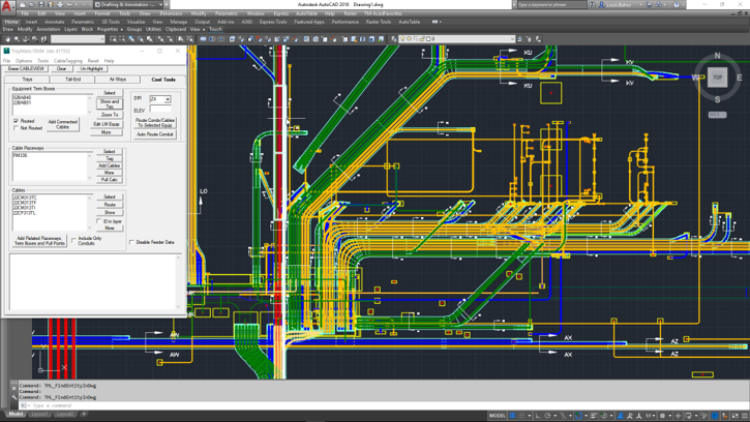Click the TOP face of the ViewCube
Screen dimensions: 750x422
coord(716,76)
